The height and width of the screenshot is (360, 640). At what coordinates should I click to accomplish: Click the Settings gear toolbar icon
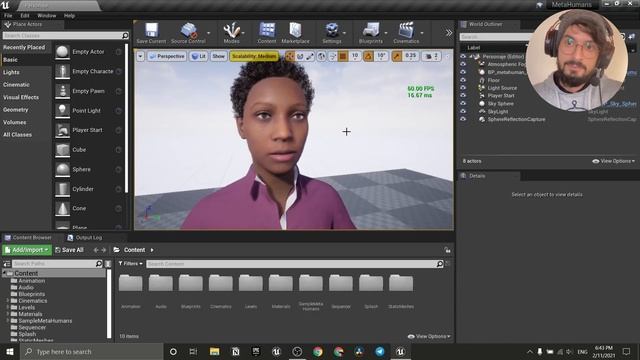pos(332,30)
